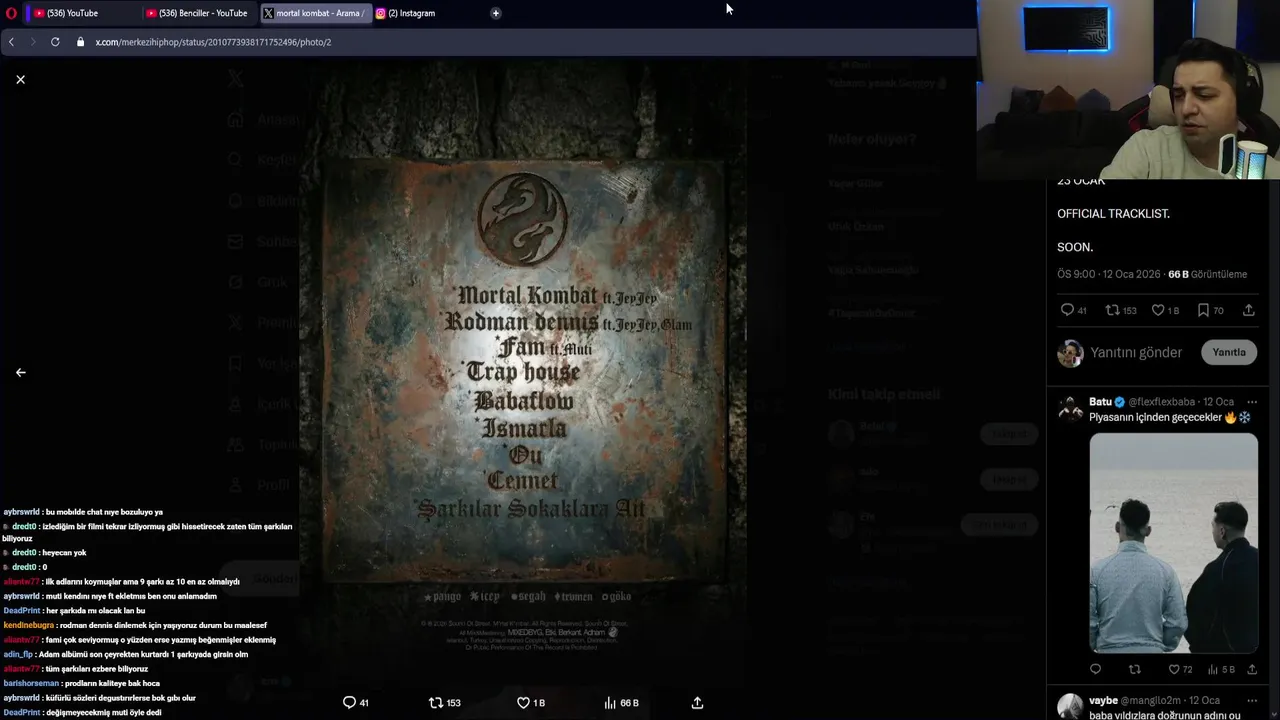Click the browser forward arrow
This screenshot has width=1280, height=720.
33,42
